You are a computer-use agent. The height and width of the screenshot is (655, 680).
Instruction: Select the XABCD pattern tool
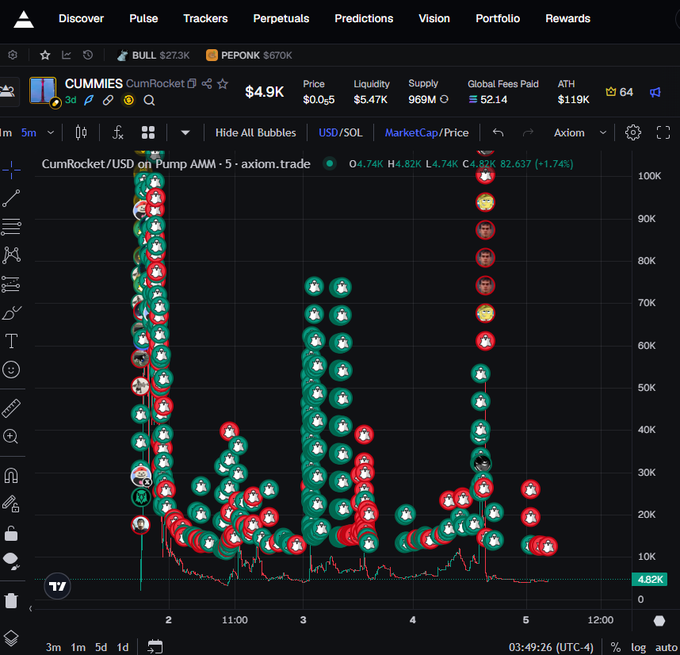coord(11,255)
